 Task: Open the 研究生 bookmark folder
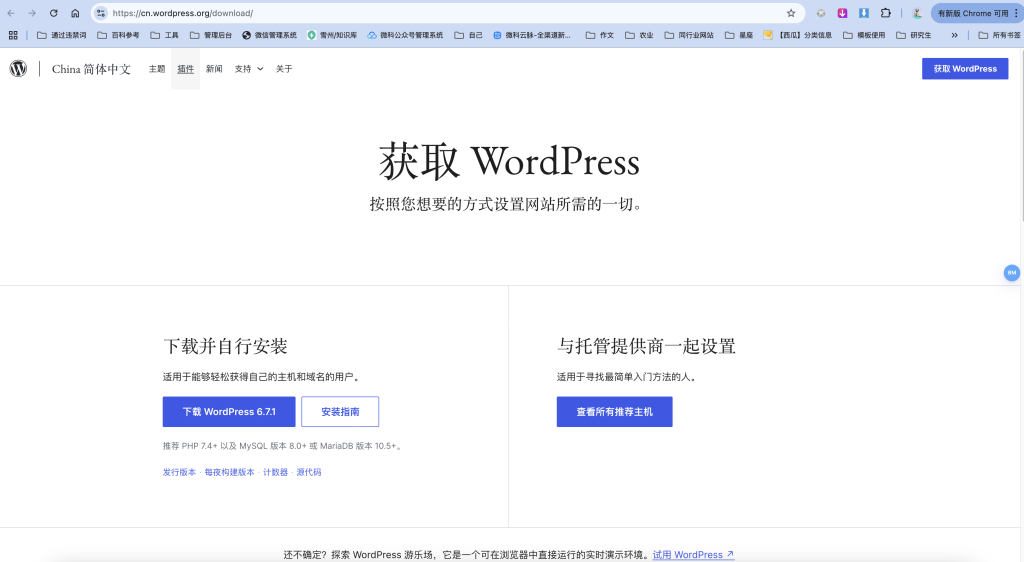[914, 35]
